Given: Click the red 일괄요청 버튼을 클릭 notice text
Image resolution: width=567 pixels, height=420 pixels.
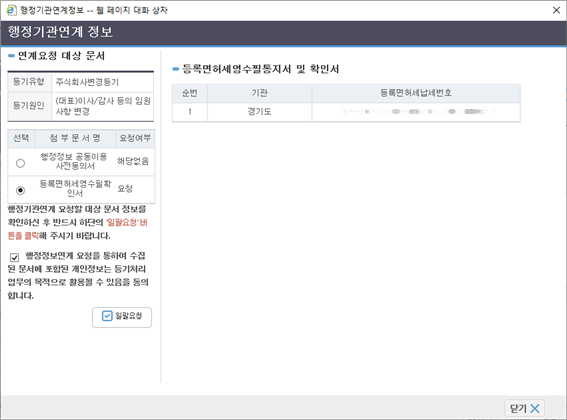Looking at the screenshot, I should (x=77, y=229).
